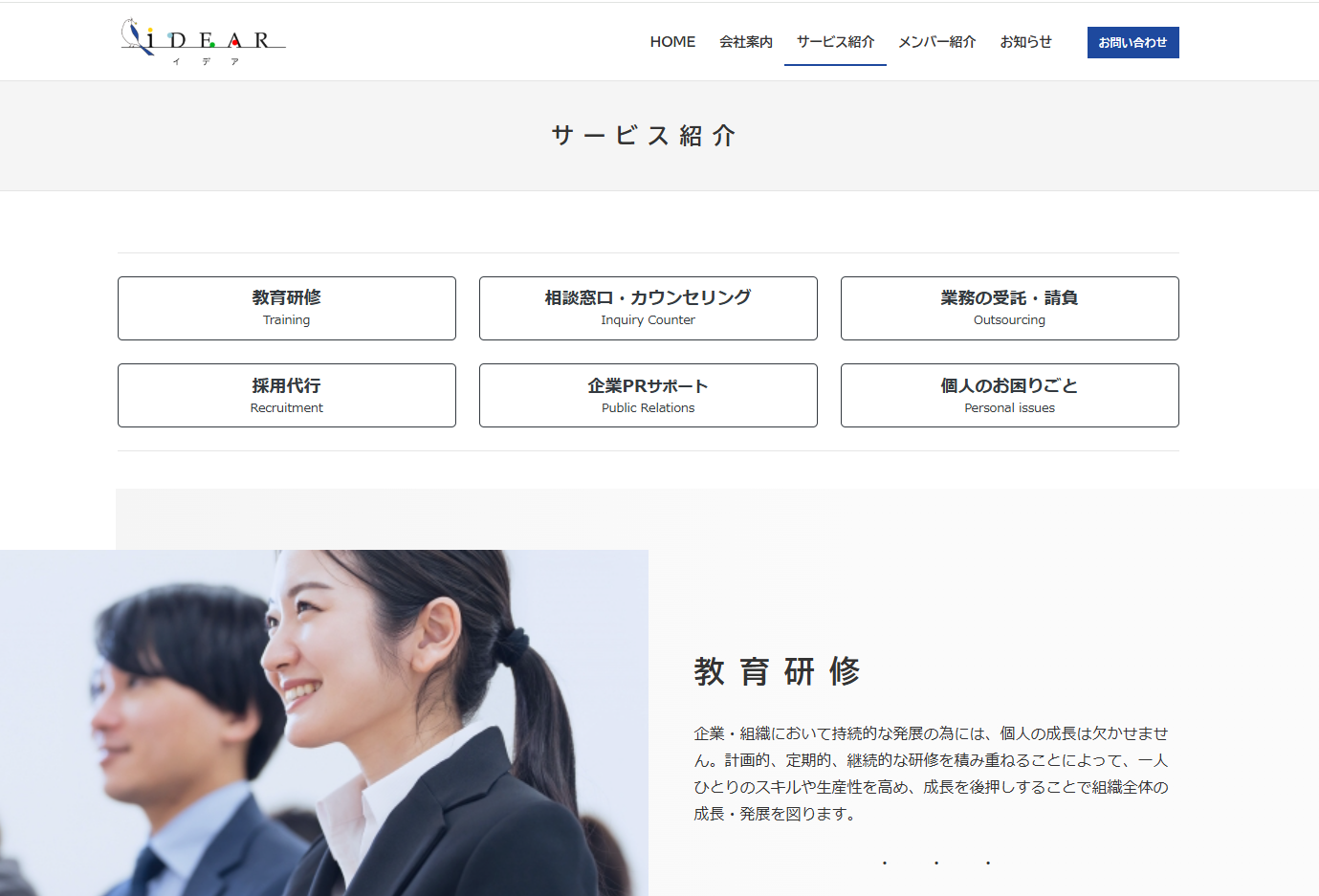Click the paragraph starting 企業・組織において
Screen dimensions: 1319x896
click(932, 774)
